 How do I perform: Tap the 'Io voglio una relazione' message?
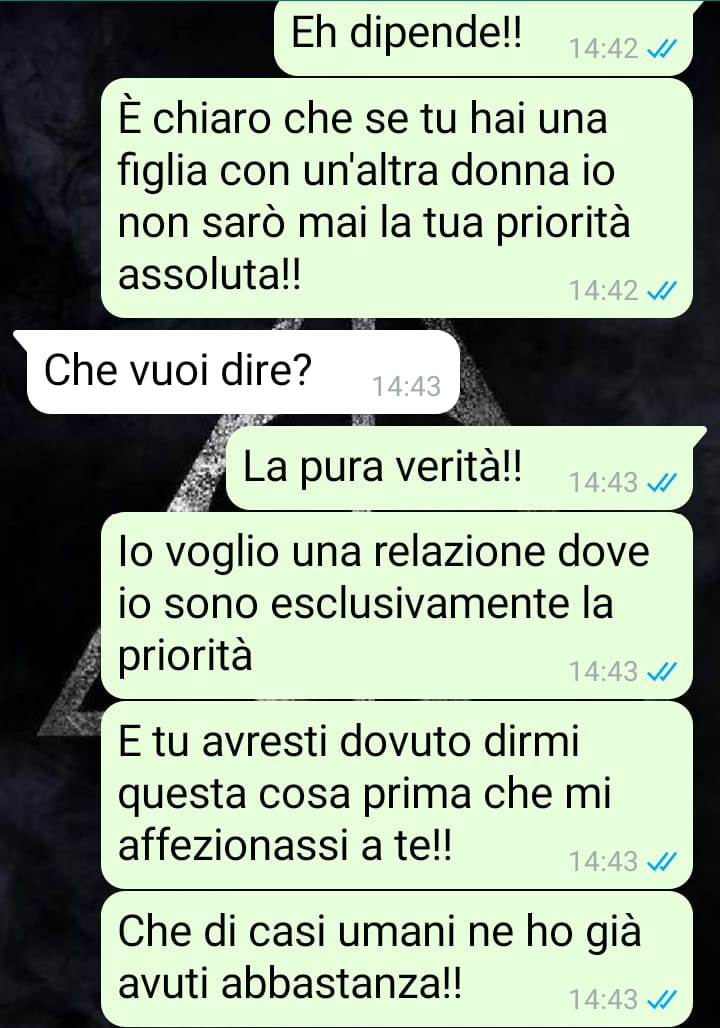click(397, 606)
